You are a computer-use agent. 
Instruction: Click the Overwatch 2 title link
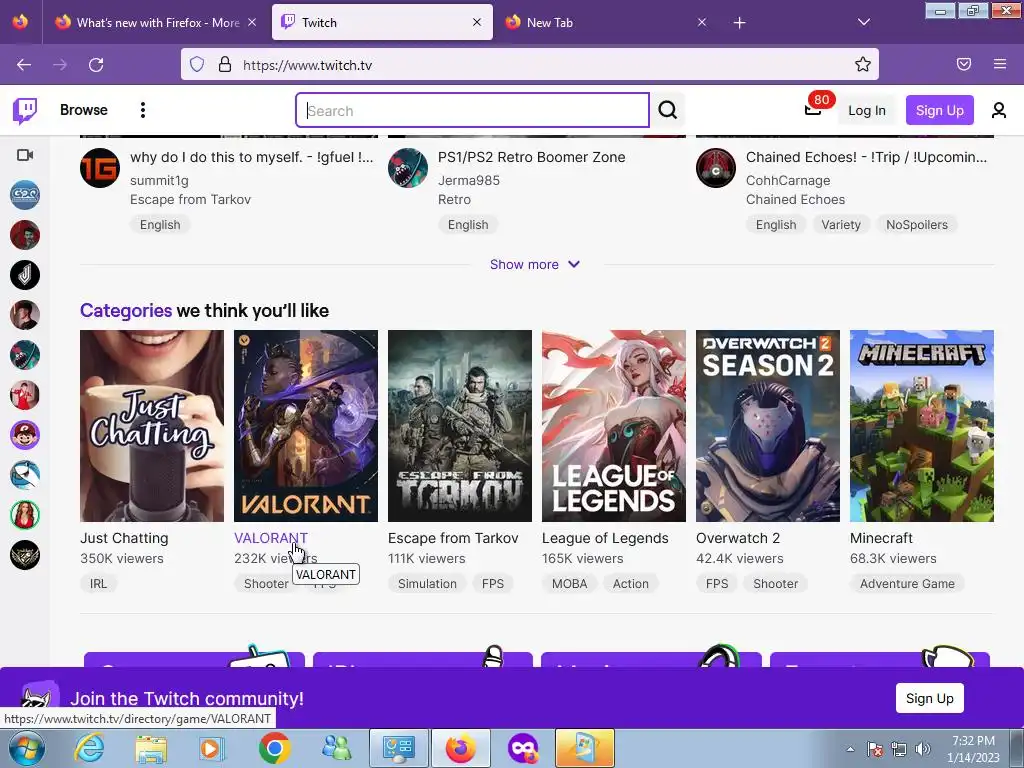coord(738,538)
